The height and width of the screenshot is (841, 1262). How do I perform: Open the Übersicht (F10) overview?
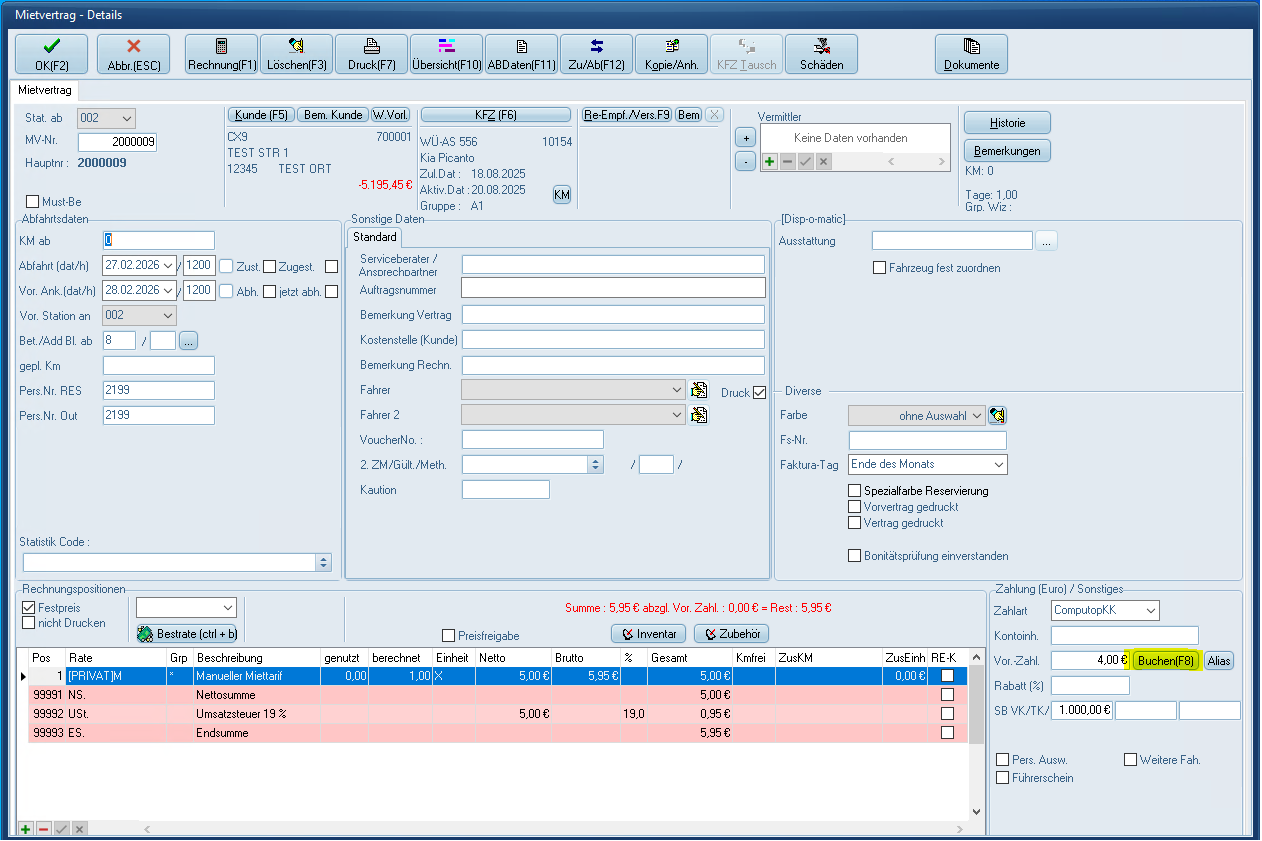coord(446,54)
